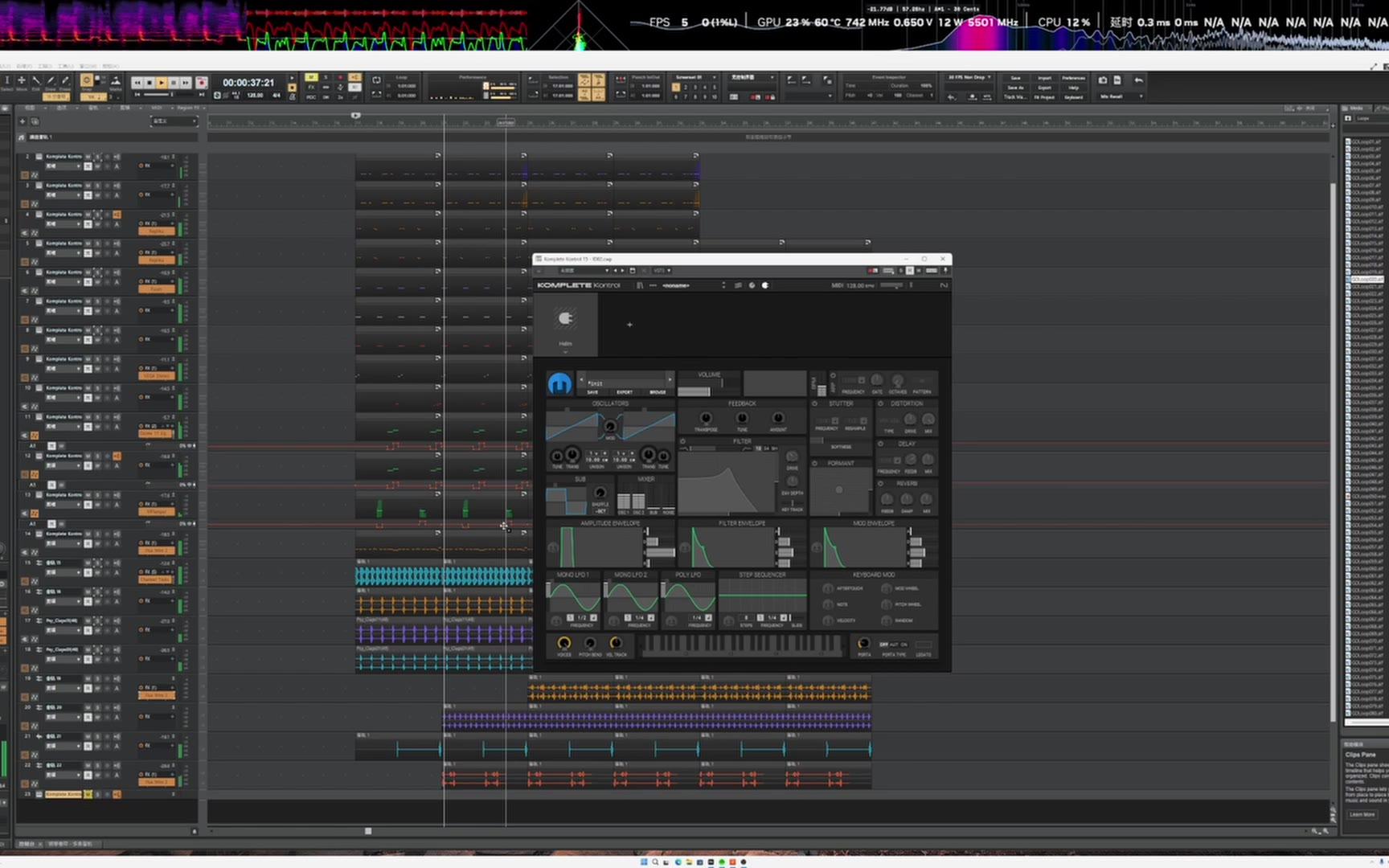Viewport: 1389px width, 868px height.
Task: Enable the DISTORTION effect toggle
Action: click(880, 403)
